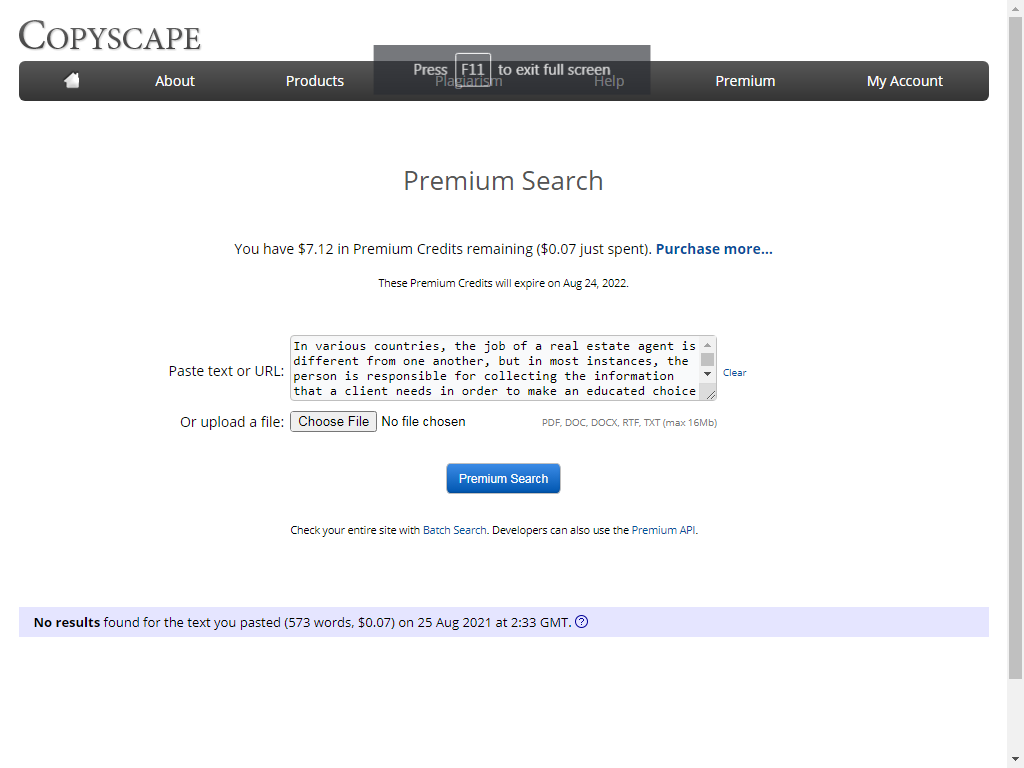
Task: Click the 'Premium Search' page heading
Action: coord(503,181)
